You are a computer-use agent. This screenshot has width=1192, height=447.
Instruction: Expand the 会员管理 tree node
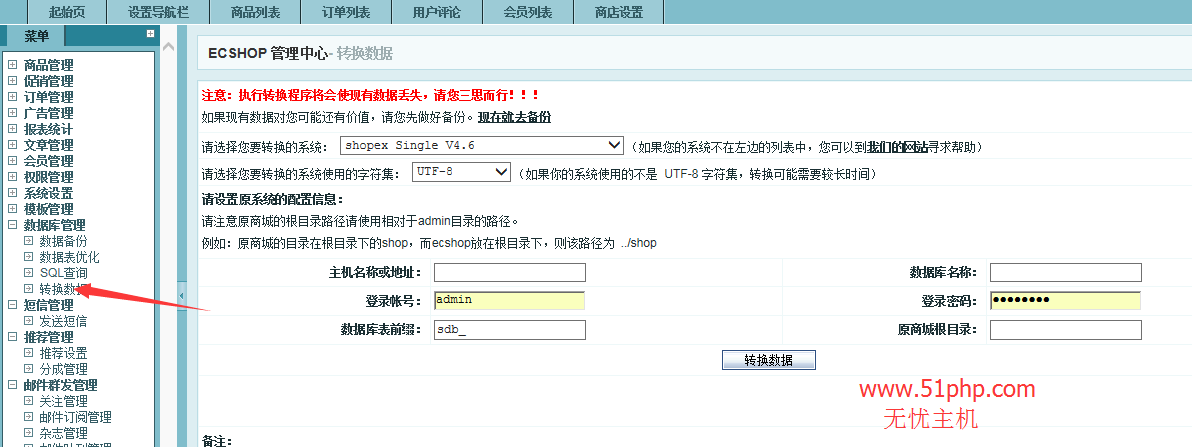12,161
